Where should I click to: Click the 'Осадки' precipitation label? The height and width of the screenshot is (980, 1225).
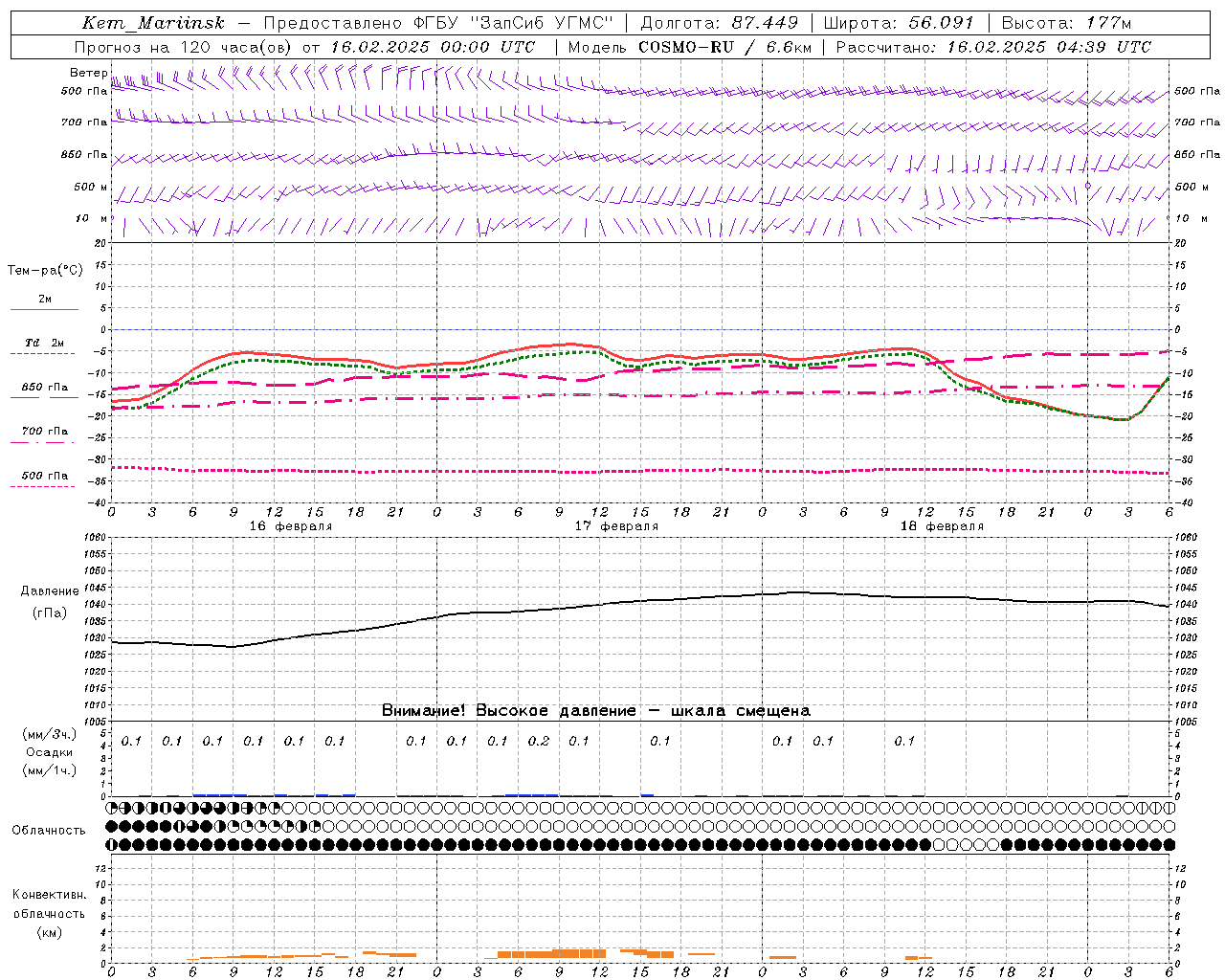[x=49, y=752]
